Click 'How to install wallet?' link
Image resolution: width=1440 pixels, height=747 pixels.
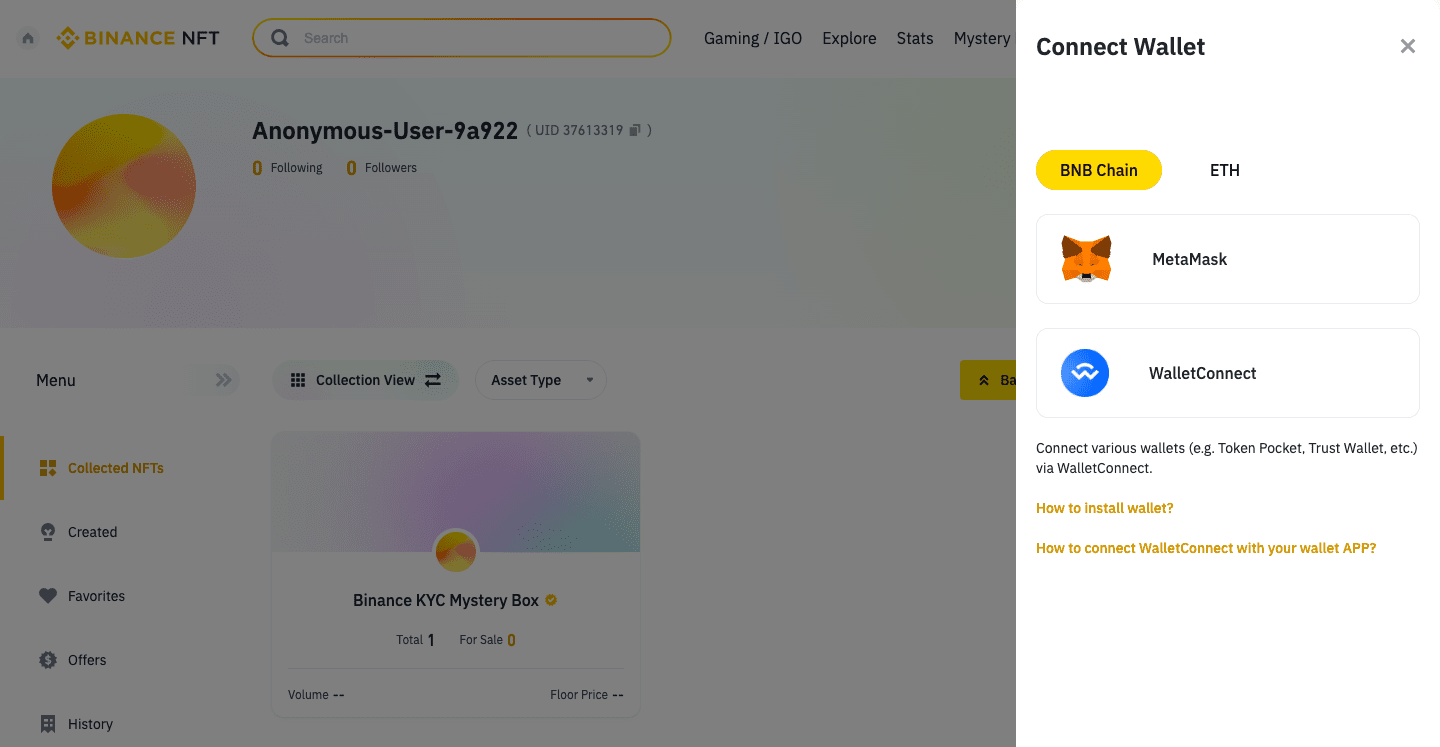[x=1104, y=508]
